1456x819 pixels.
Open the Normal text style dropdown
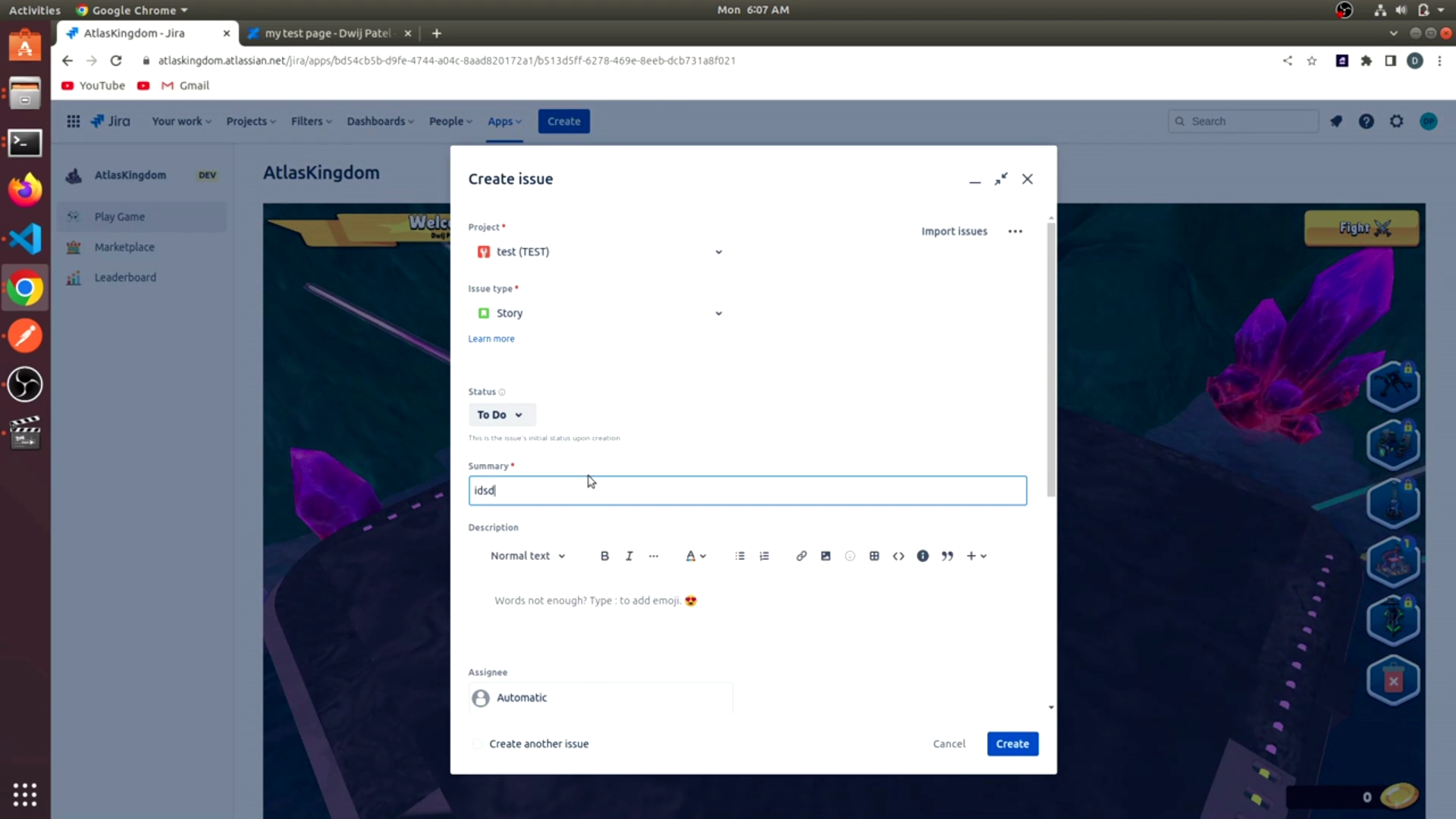click(528, 556)
